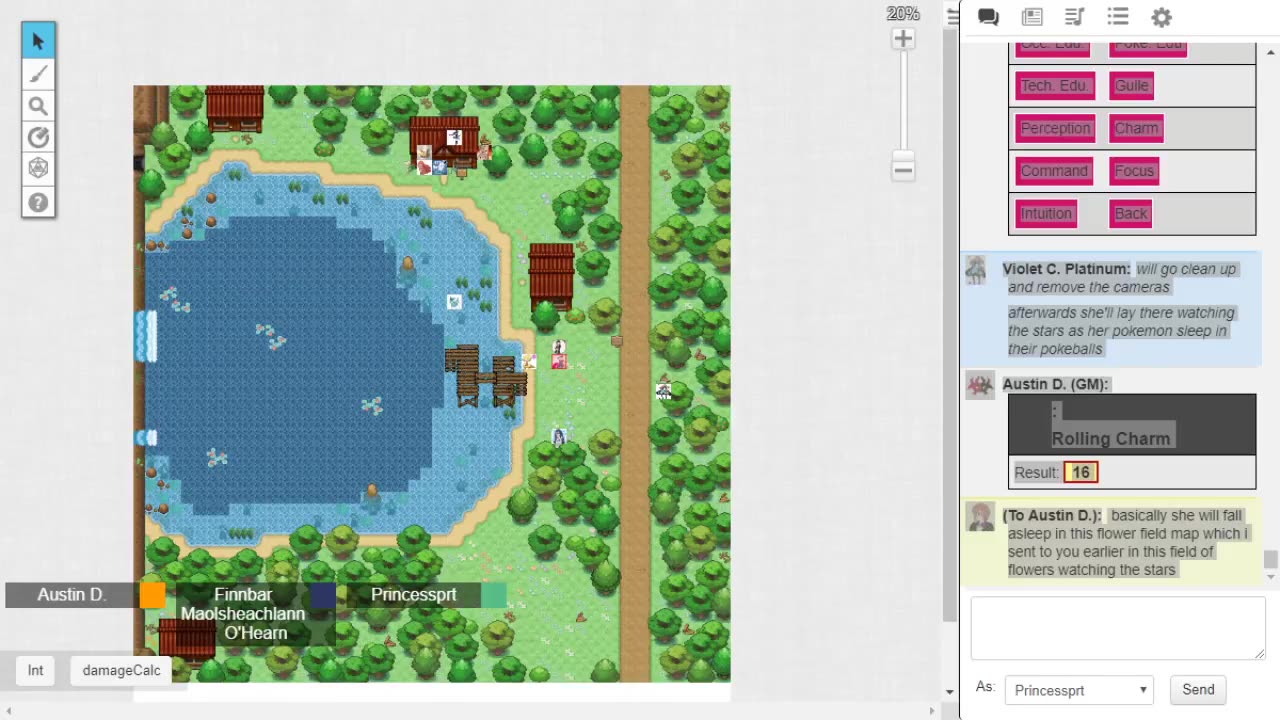Click the Send chat button
Viewport: 1280px width, 720px height.
click(x=1198, y=689)
